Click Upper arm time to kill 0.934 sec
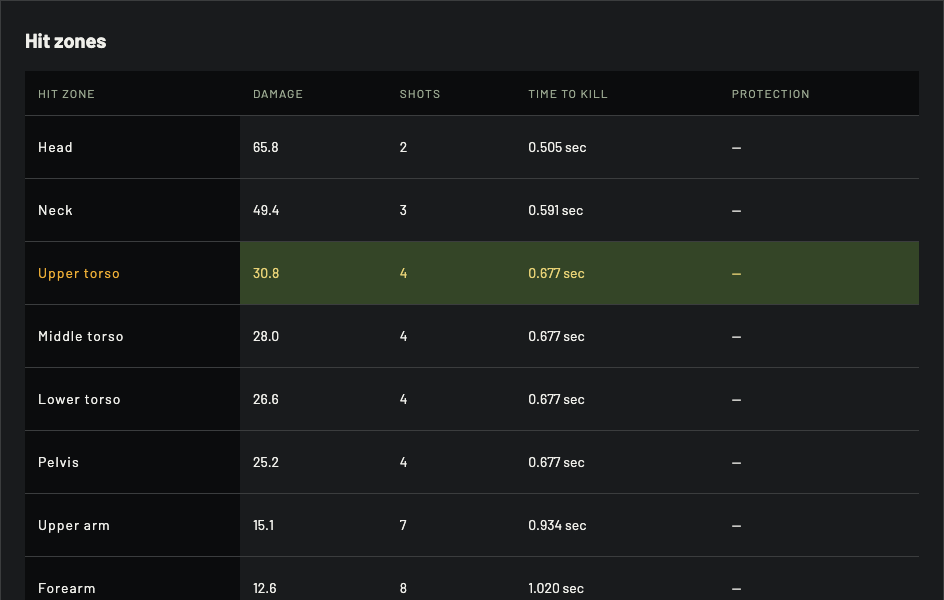The image size is (944, 600). pos(557,525)
